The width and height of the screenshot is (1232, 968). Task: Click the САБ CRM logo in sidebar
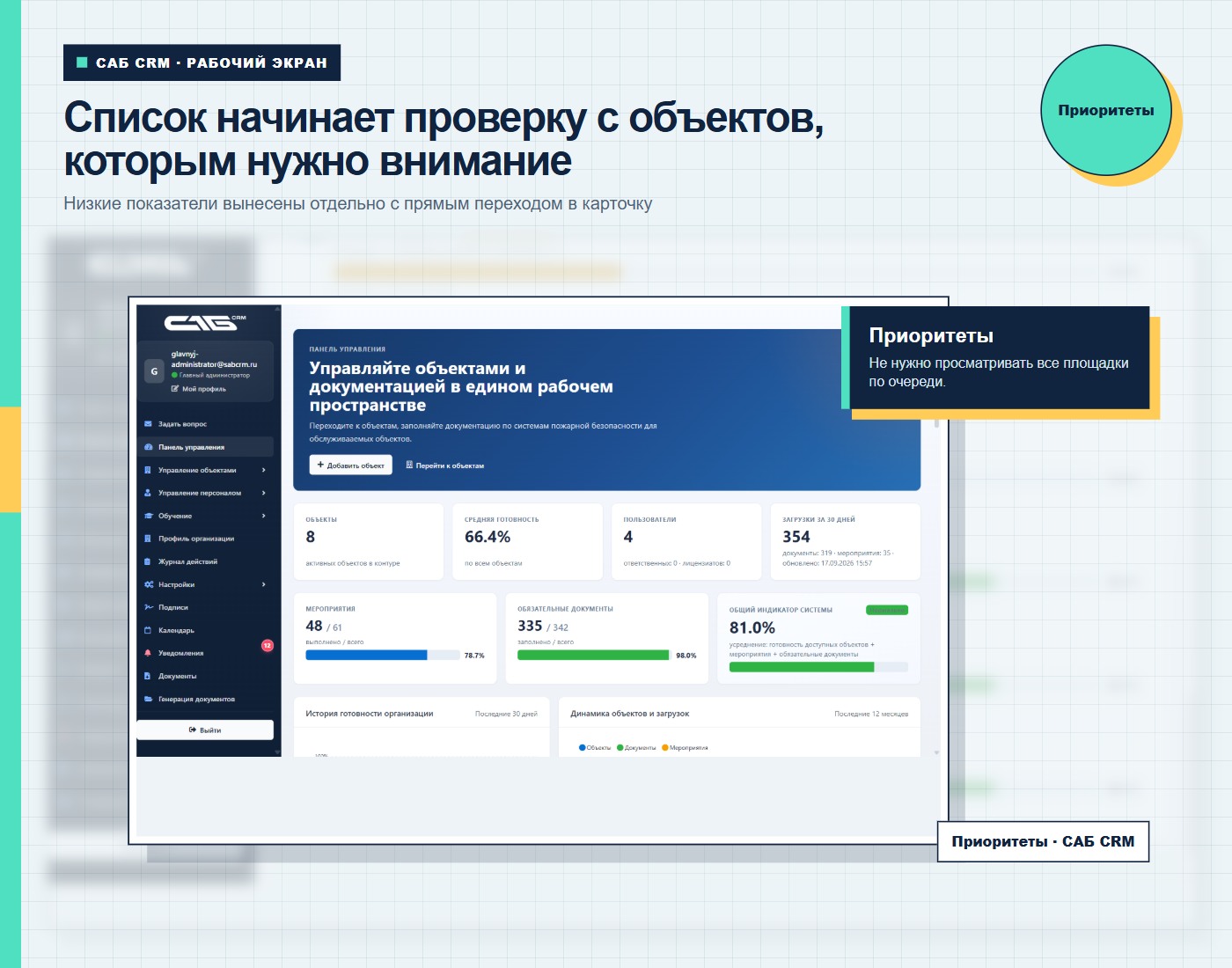[x=205, y=322]
